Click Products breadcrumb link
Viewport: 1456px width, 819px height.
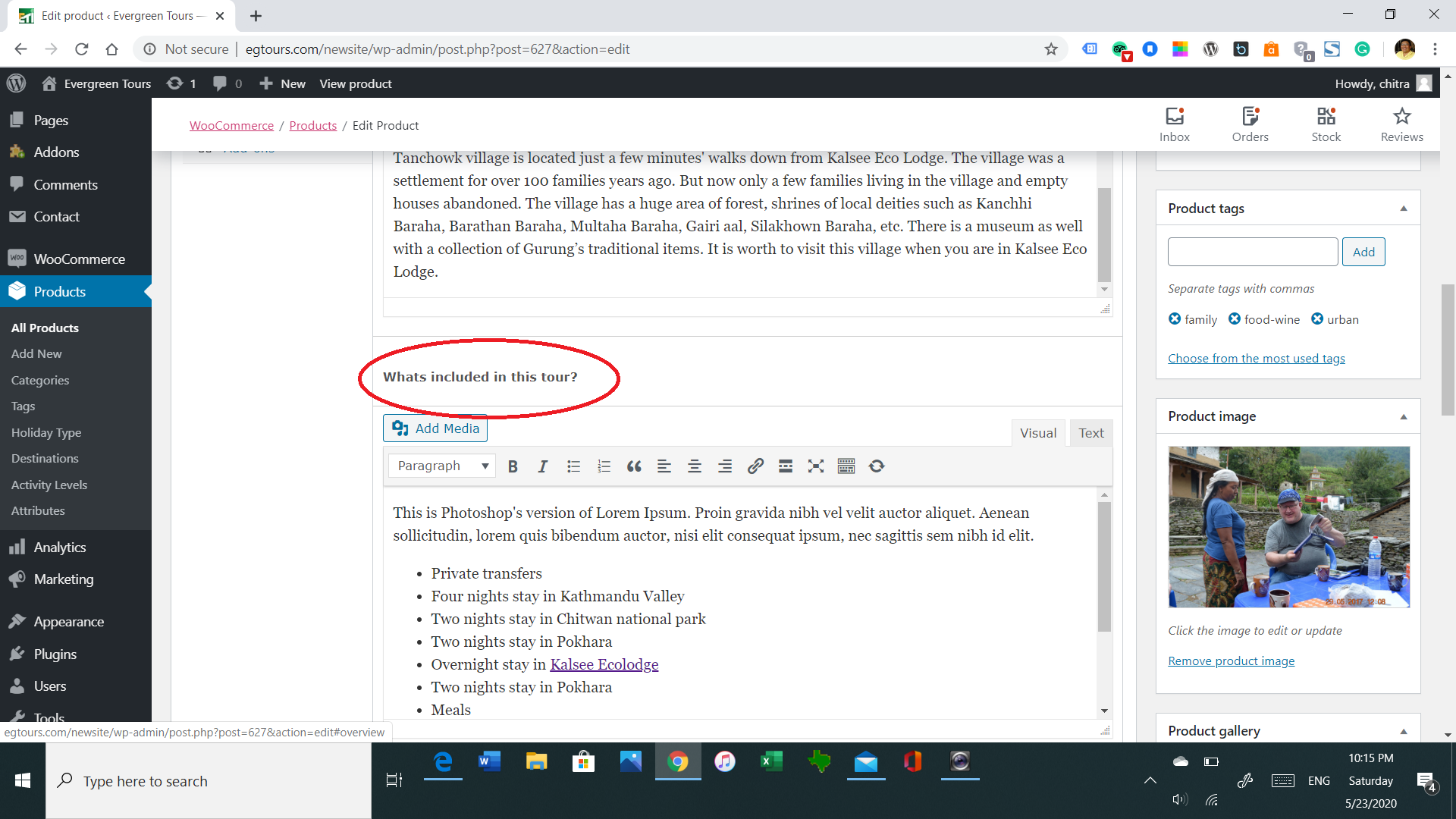coord(313,125)
